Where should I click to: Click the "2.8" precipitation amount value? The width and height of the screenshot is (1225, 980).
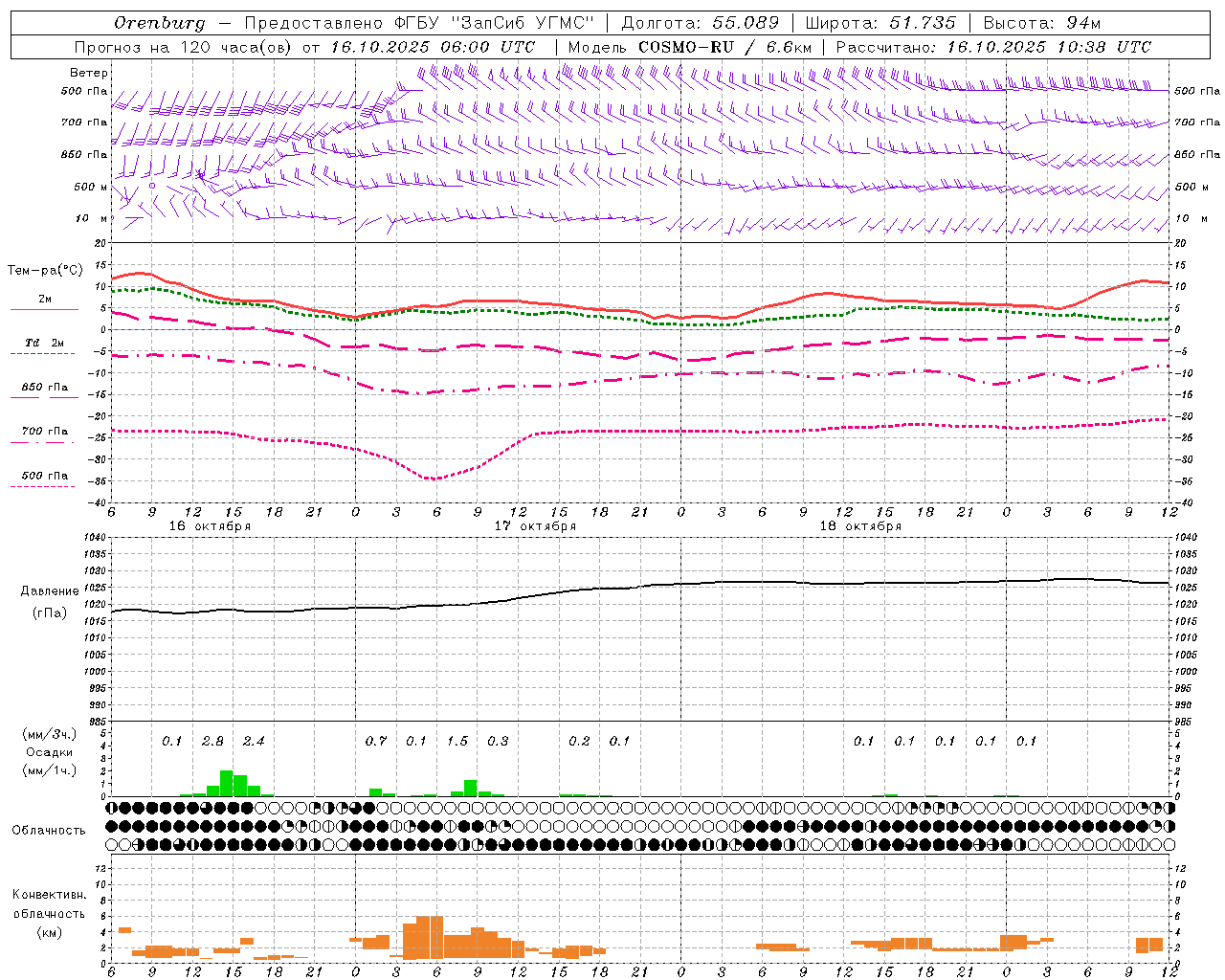[212, 741]
